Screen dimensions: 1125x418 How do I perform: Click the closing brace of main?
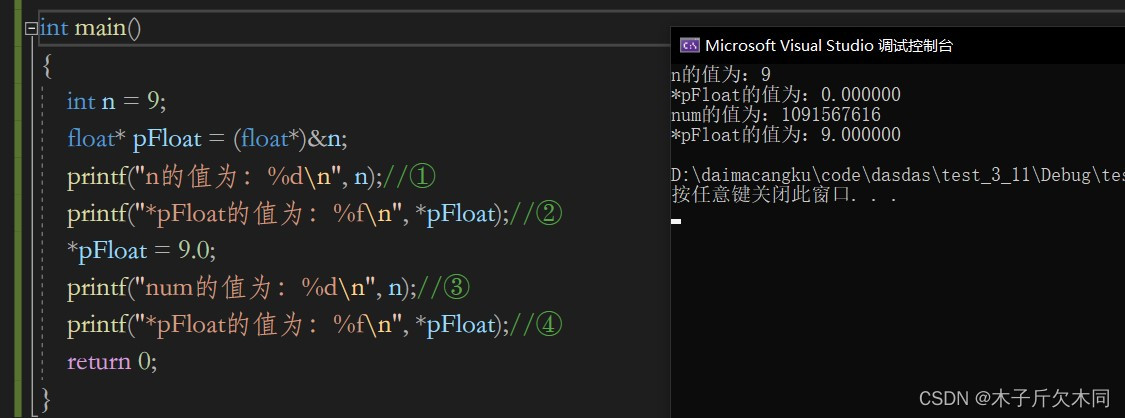point(44,399)
